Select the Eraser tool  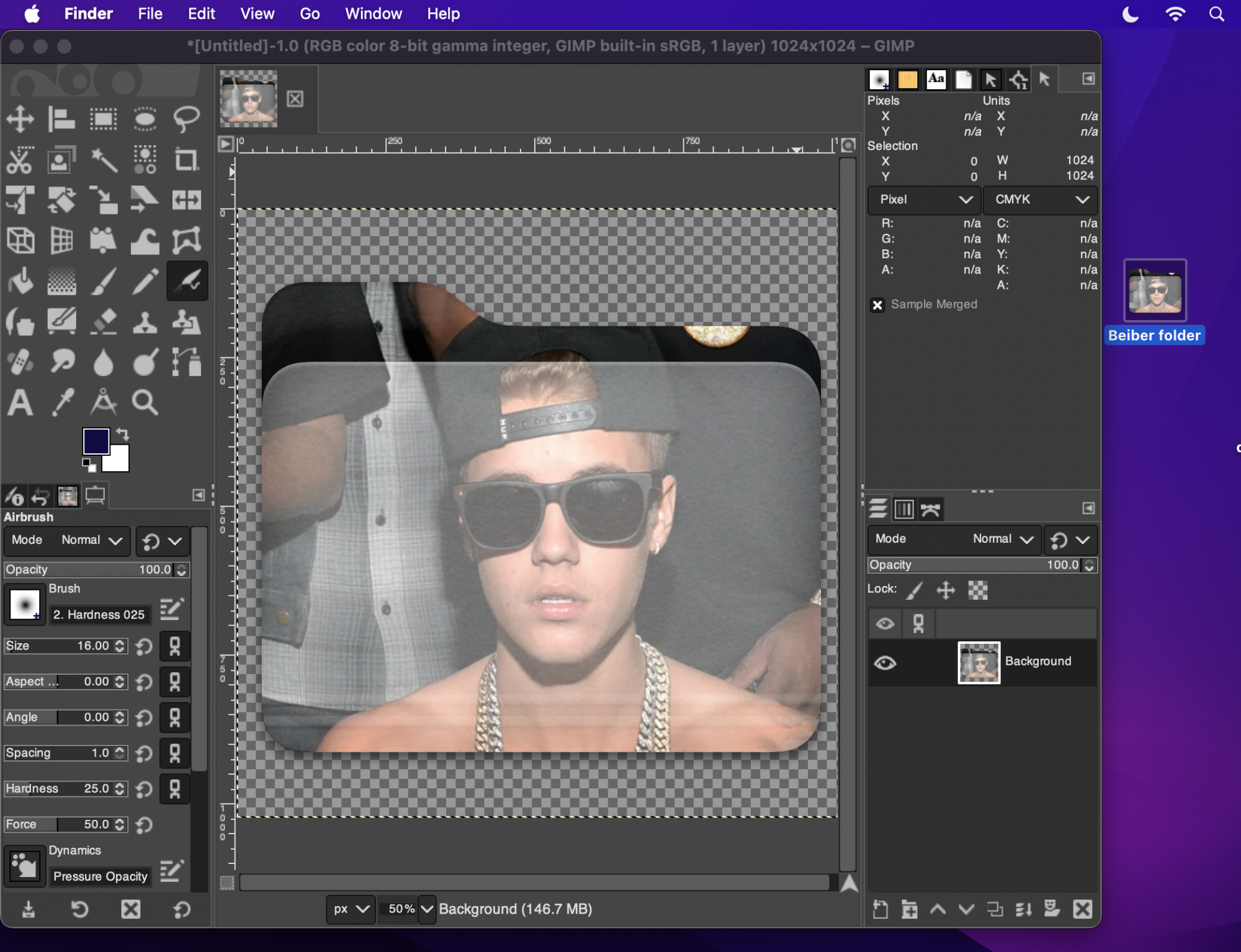coord(103,323)
